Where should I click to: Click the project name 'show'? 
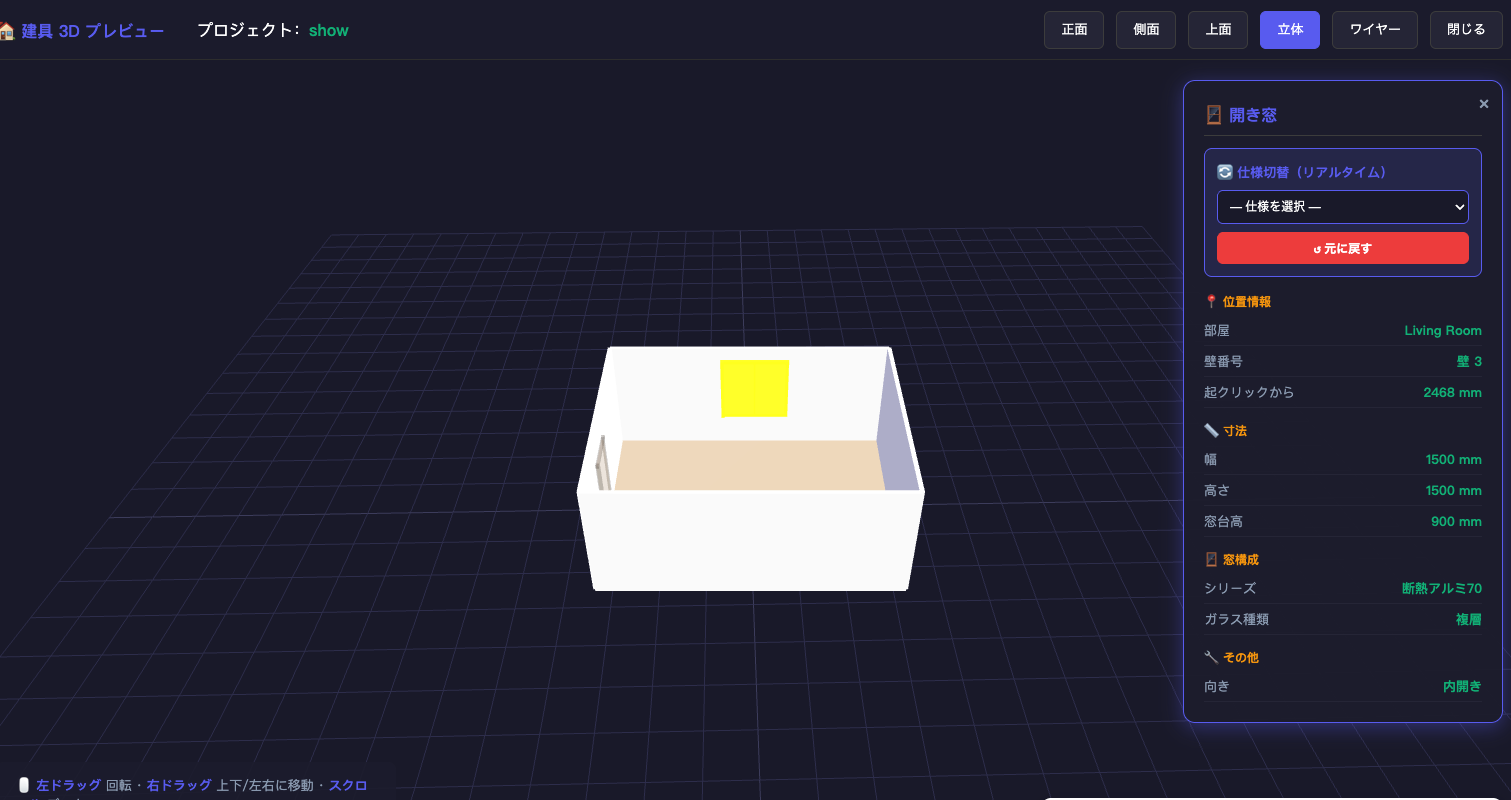coord(328,31)
